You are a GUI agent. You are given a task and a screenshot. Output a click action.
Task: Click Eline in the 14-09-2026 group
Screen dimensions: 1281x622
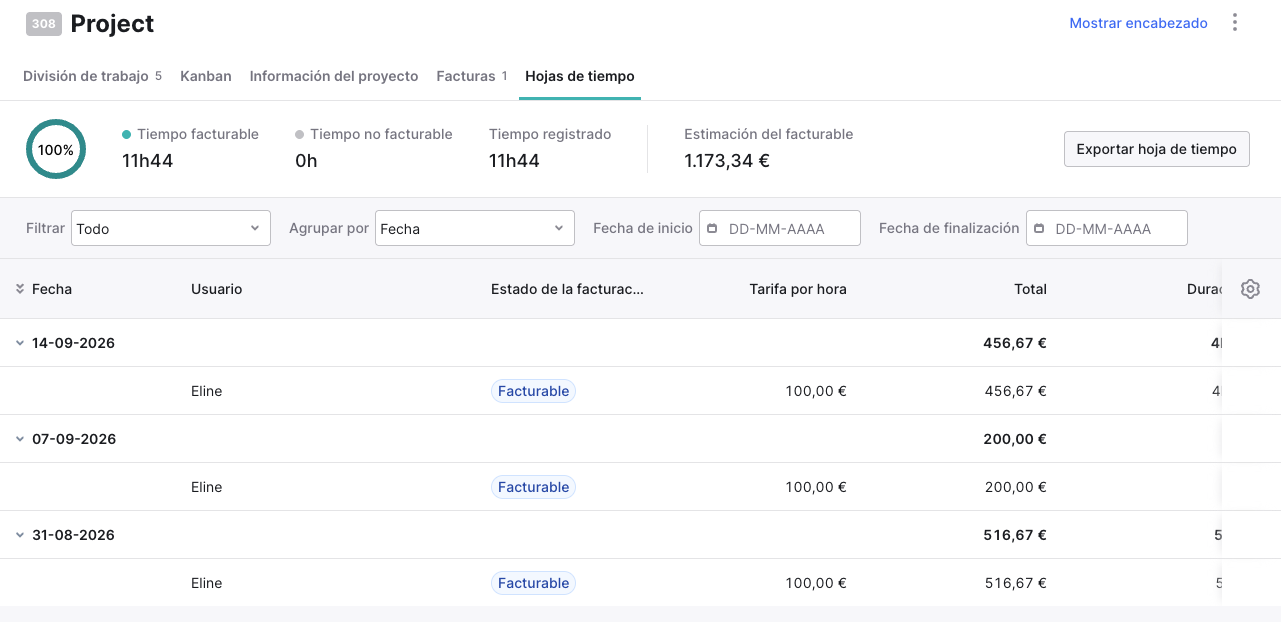pyautogui.click(x=207, y=391)
